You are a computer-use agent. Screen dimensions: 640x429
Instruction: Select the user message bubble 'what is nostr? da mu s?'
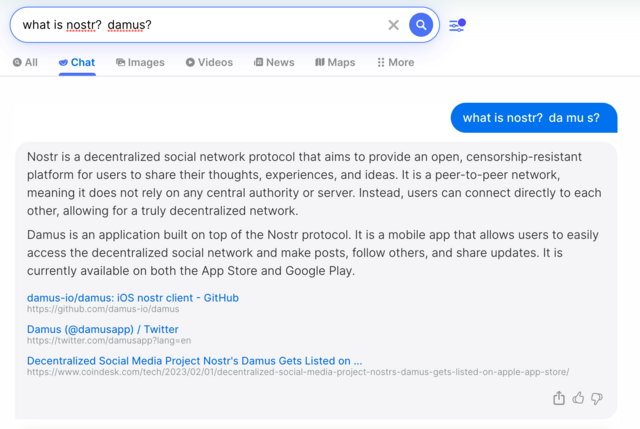[534, 118]
